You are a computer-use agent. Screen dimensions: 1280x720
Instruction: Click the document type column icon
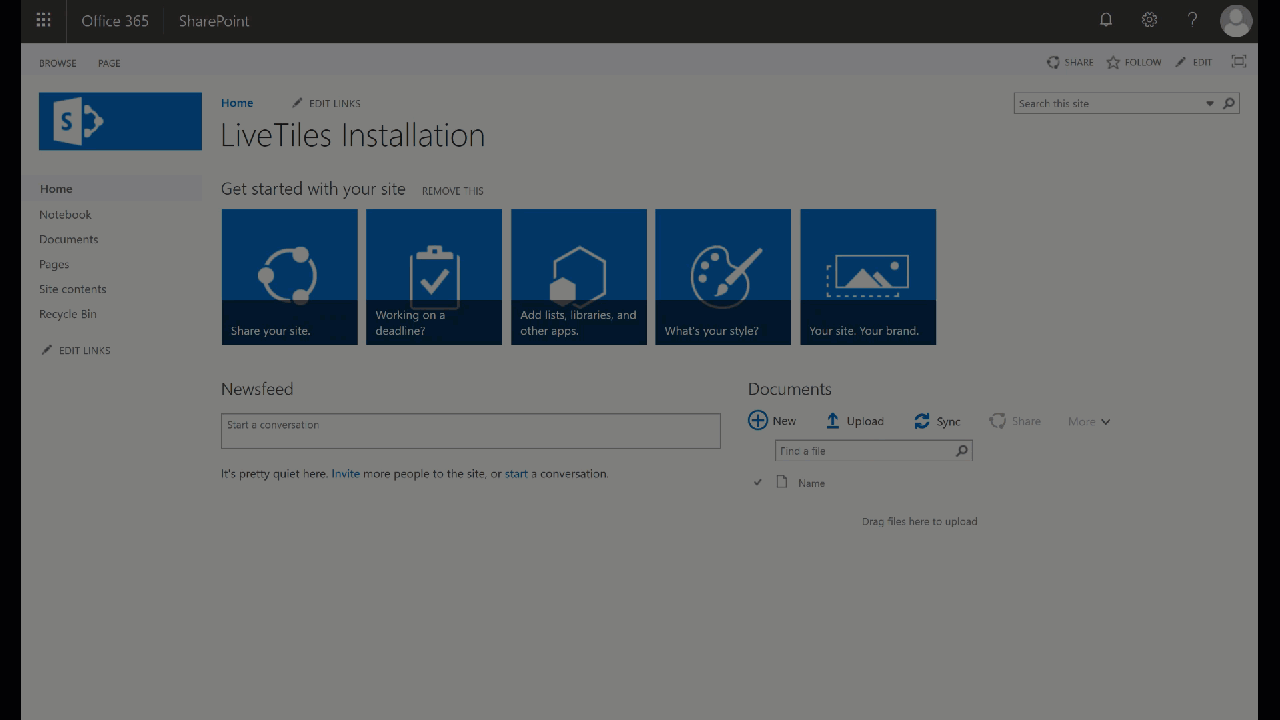pyautogui.click(x=782, y=482)
